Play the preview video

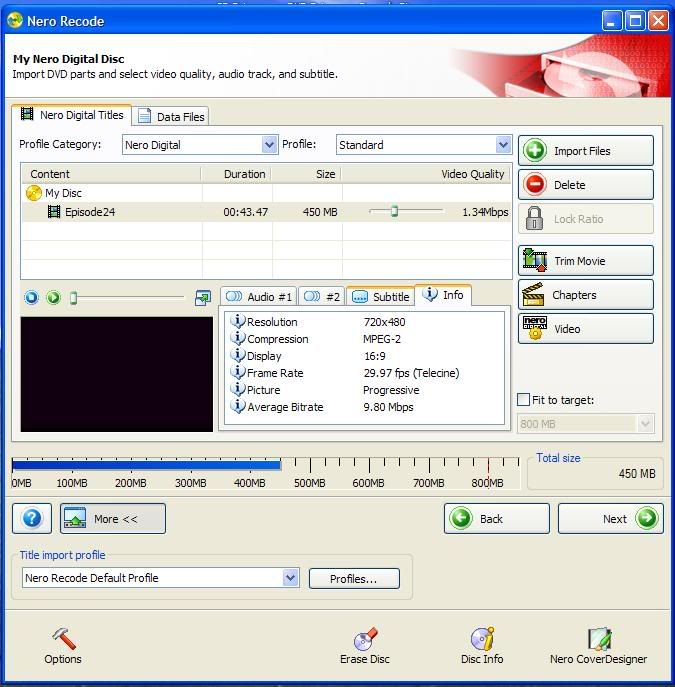click(x=54, y=297)
